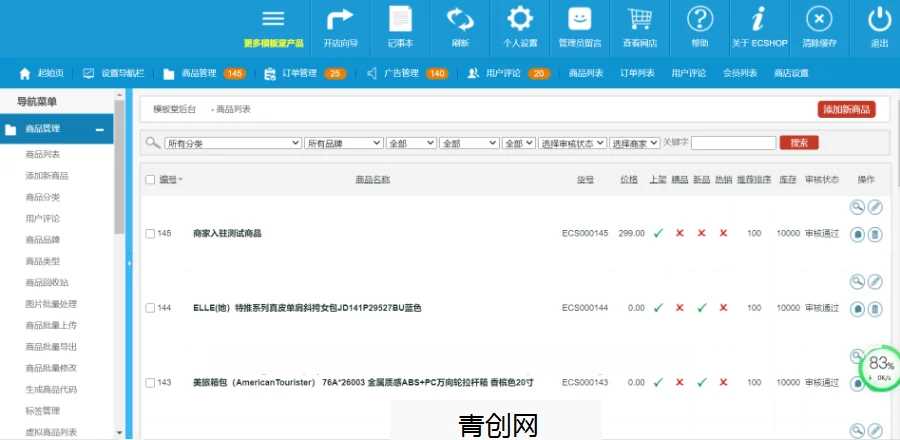Open 会员列表 in the nav bar
900x440 pixels.
tap(740, 73)
